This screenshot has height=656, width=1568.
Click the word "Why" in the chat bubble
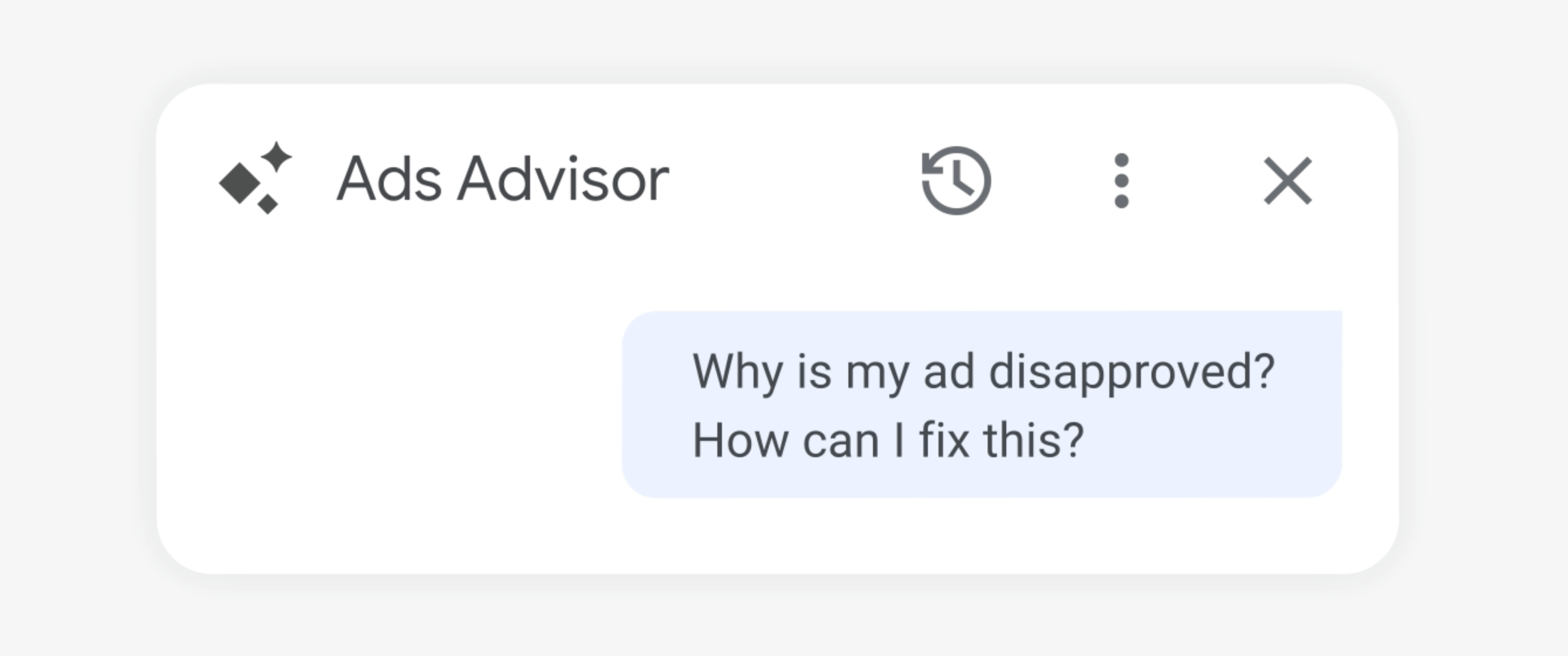(x=737, y=371)
